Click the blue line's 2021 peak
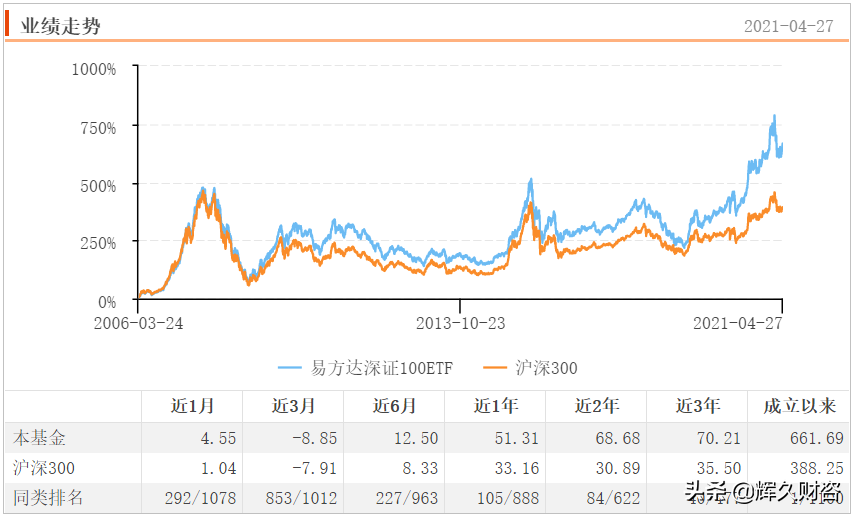856x517 pixels. click(774, 116)
